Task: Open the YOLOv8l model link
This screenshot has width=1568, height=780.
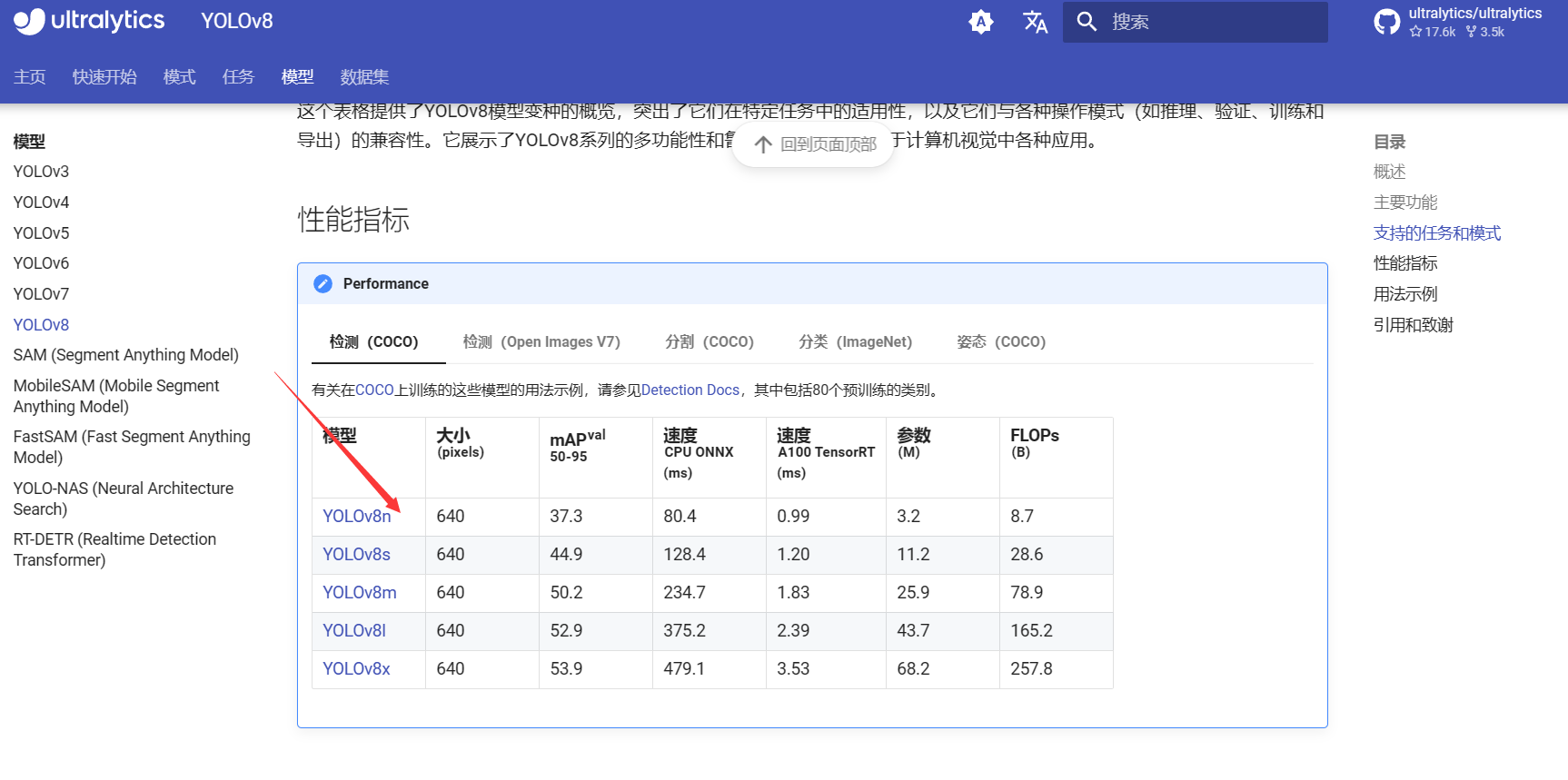Action: [354, 631]
